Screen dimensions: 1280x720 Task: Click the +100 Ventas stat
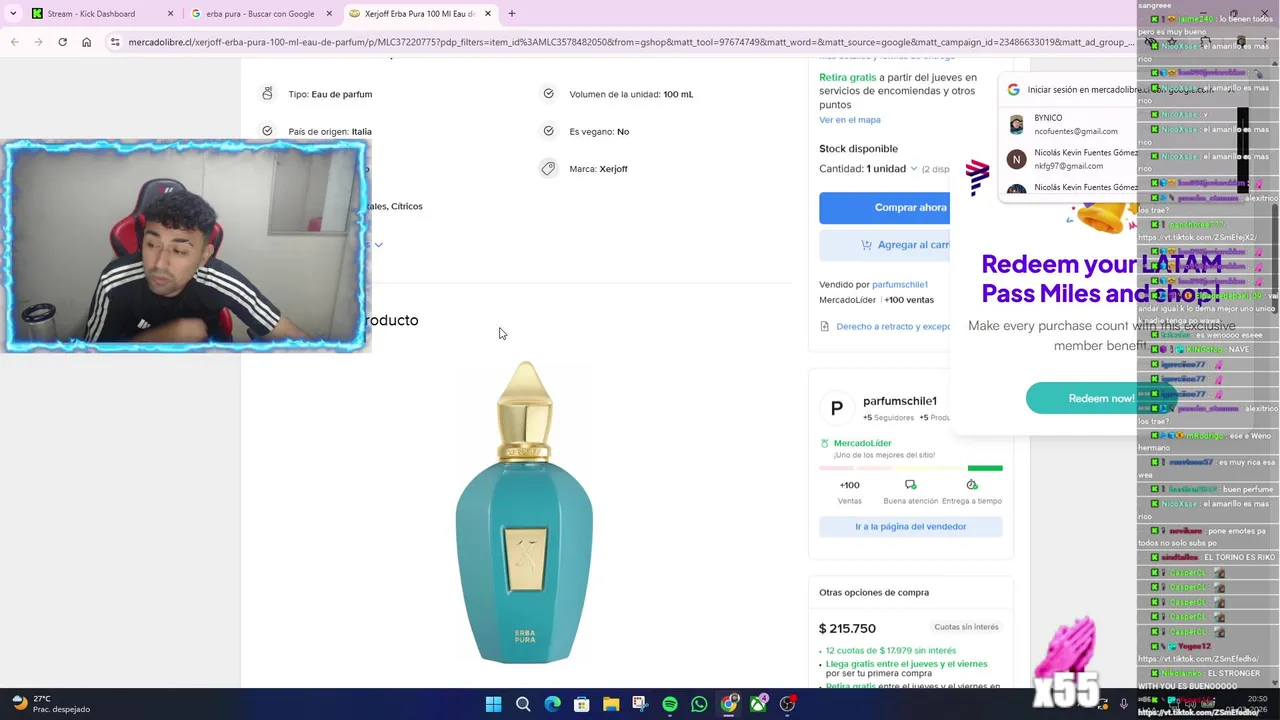tap(849, 491)
